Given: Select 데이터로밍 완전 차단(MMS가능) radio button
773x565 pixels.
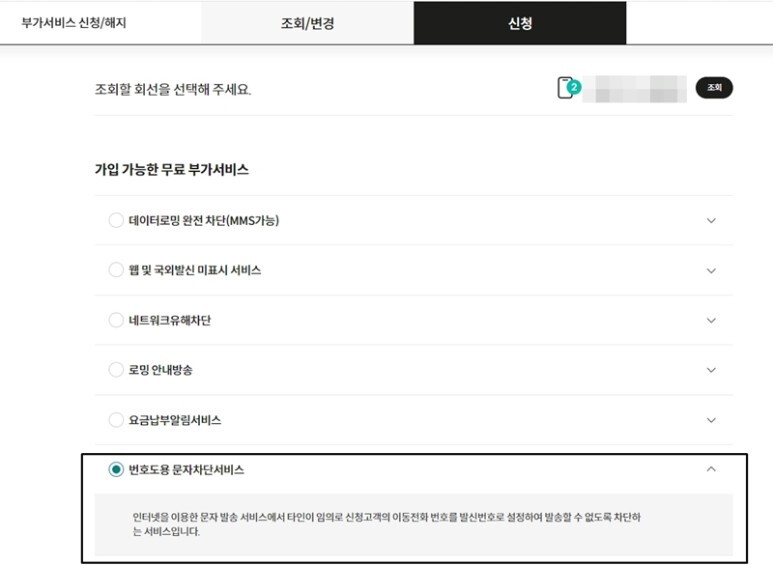Looking at the screenshot, I should coord(116,220).
